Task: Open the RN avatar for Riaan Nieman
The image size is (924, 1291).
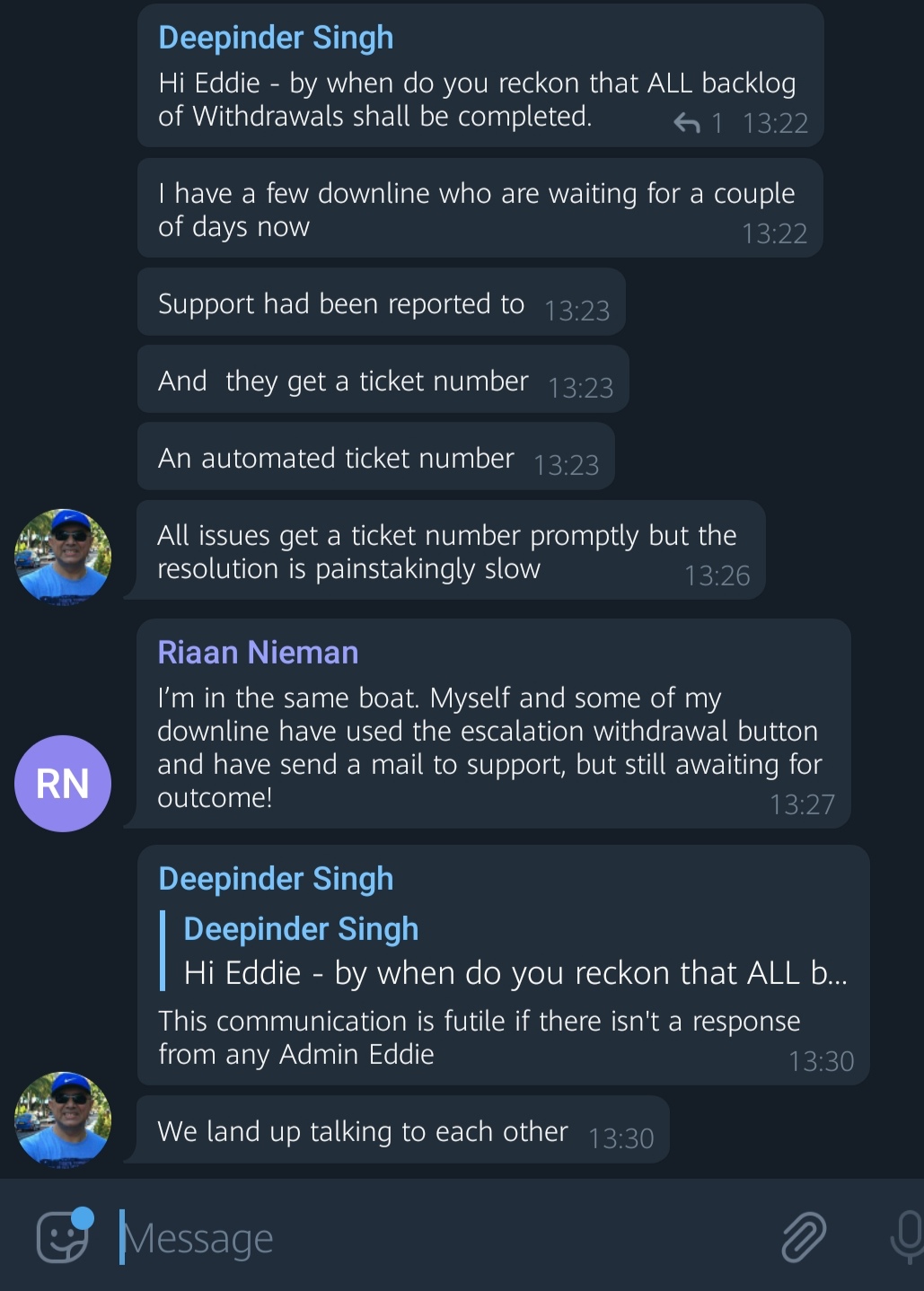Action: click(63, 784)
